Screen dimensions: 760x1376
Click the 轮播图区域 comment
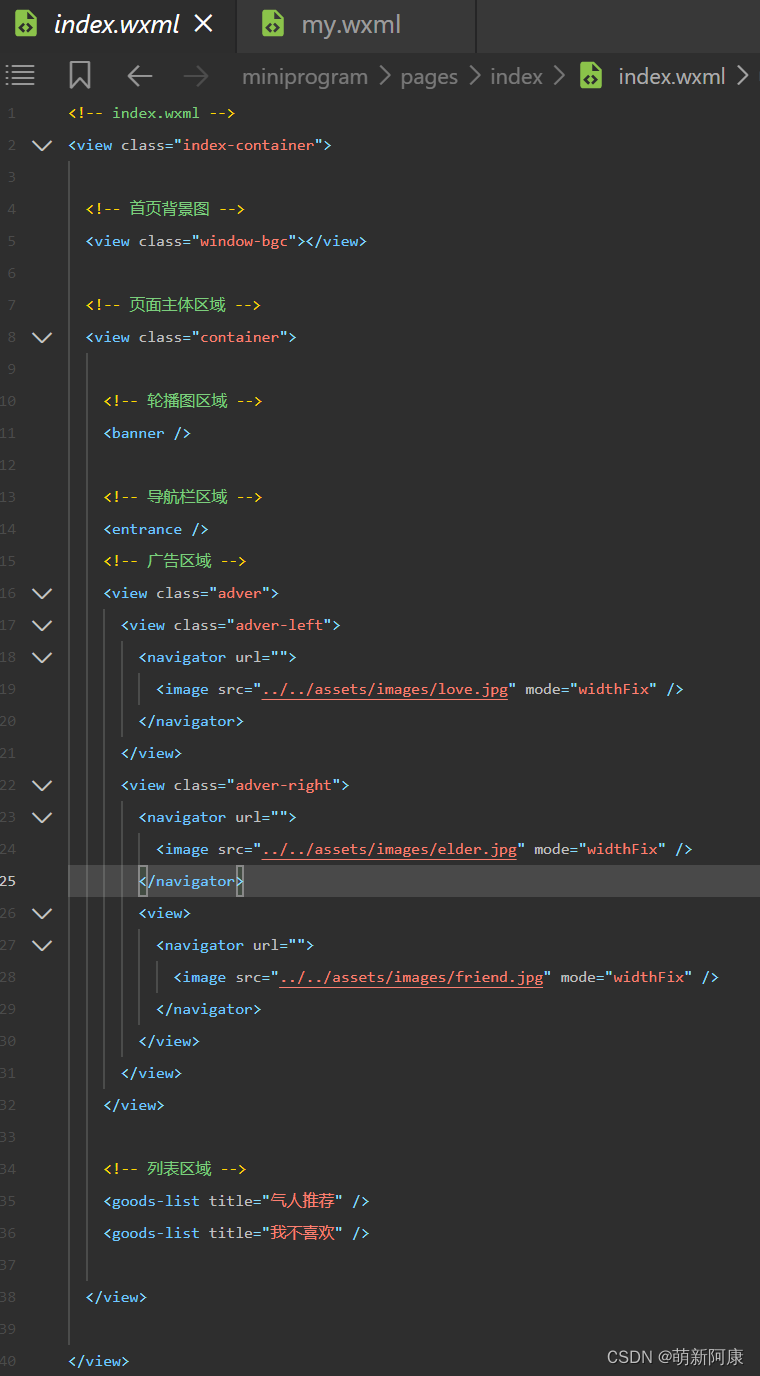[x=183, y=401]
